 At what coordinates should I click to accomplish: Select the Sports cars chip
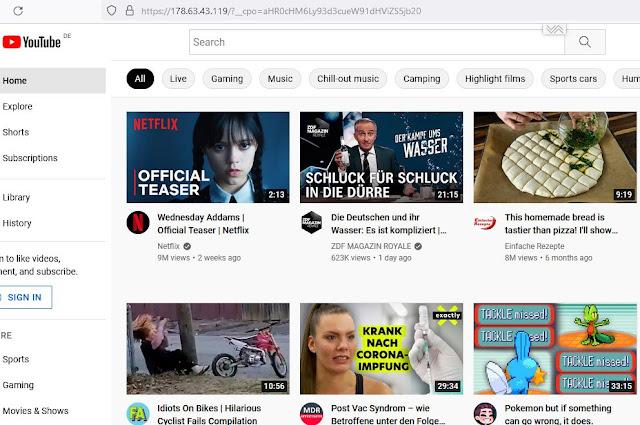(573, 79)
